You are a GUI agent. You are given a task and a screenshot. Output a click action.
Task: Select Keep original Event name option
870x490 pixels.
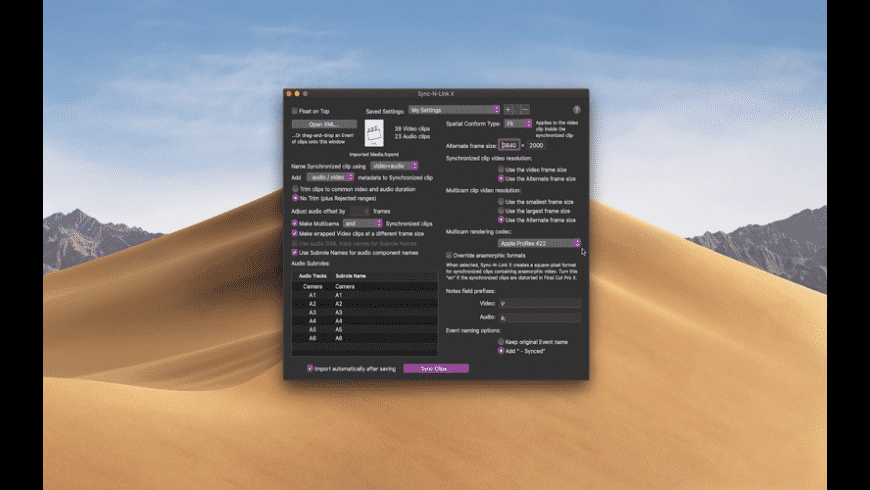pyautogui.click(x=500, y=342)
